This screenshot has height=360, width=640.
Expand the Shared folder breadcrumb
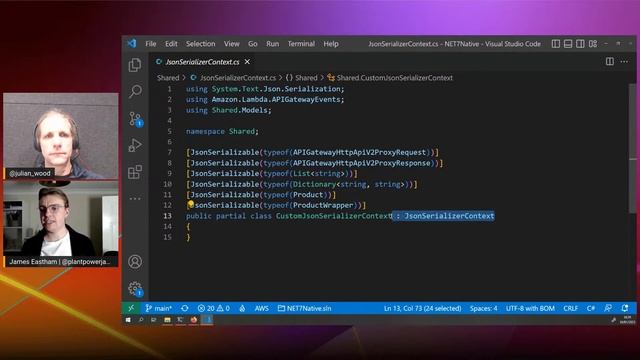[x=168, y=78]
